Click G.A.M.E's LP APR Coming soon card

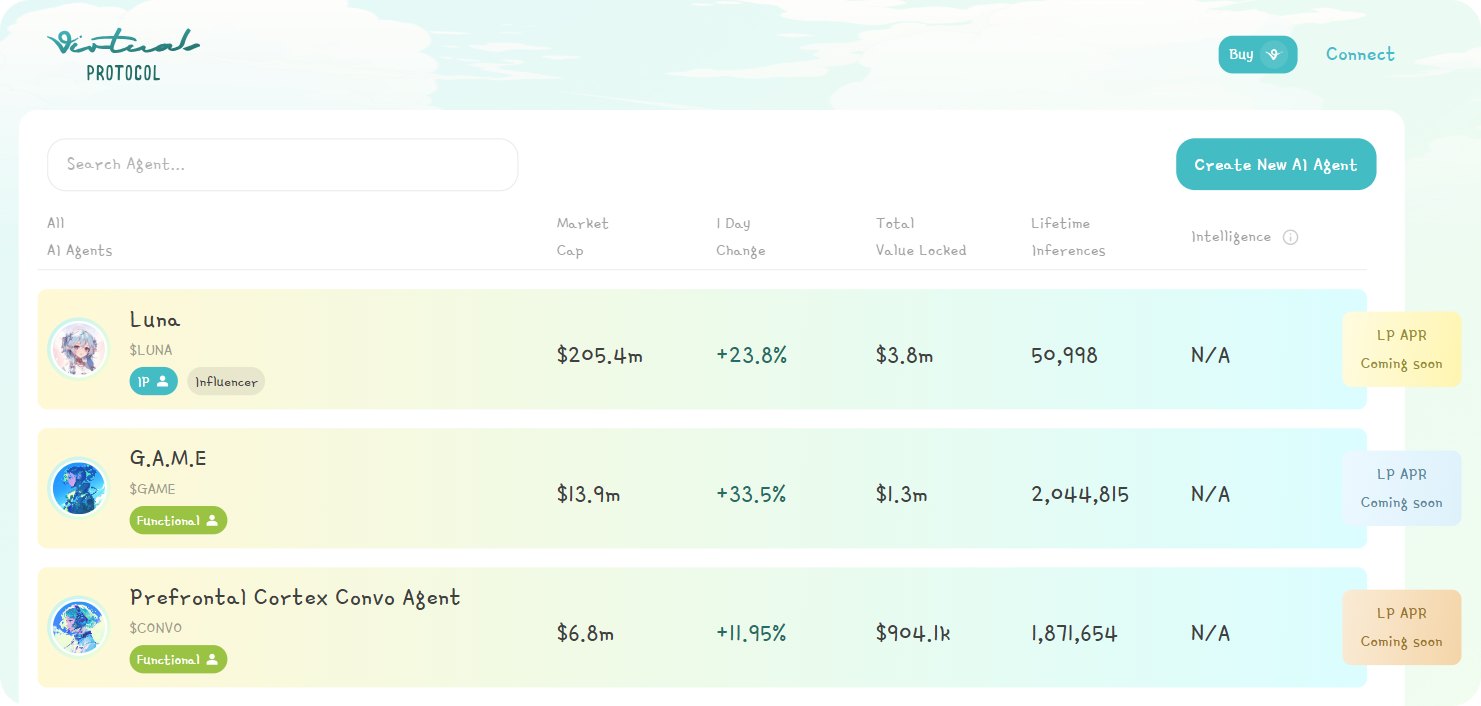pos(1401,488)
